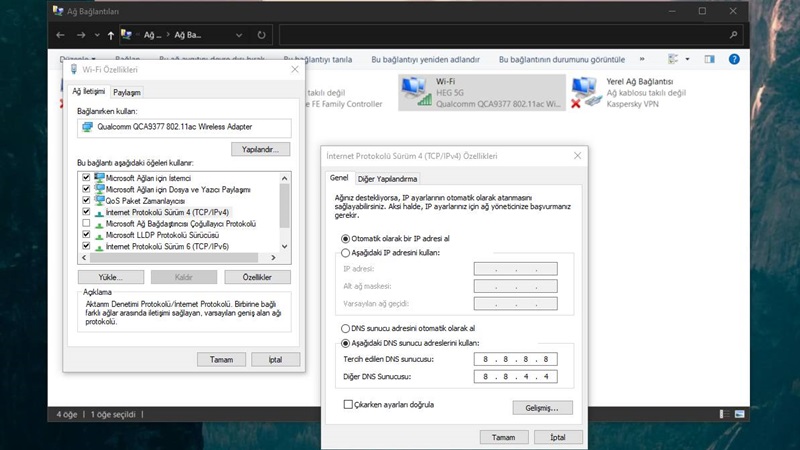The image size is (800, 450).
Task: Toggle Microsoft LLDP Protokolü Sürücüsü checkbox
Action: tap(86, 235)
